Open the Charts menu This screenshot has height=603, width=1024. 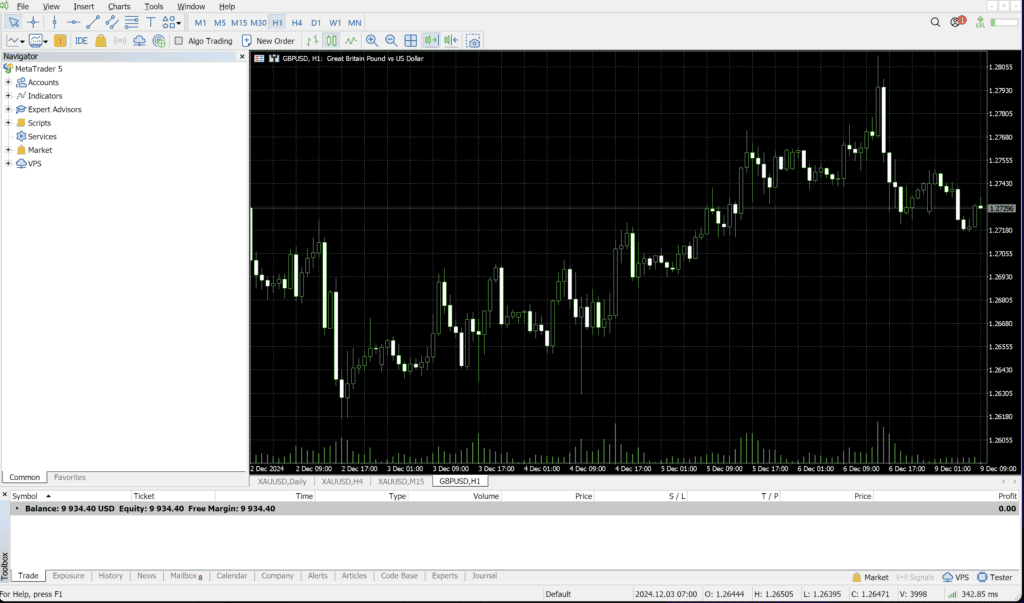click(x=119, y=6)
